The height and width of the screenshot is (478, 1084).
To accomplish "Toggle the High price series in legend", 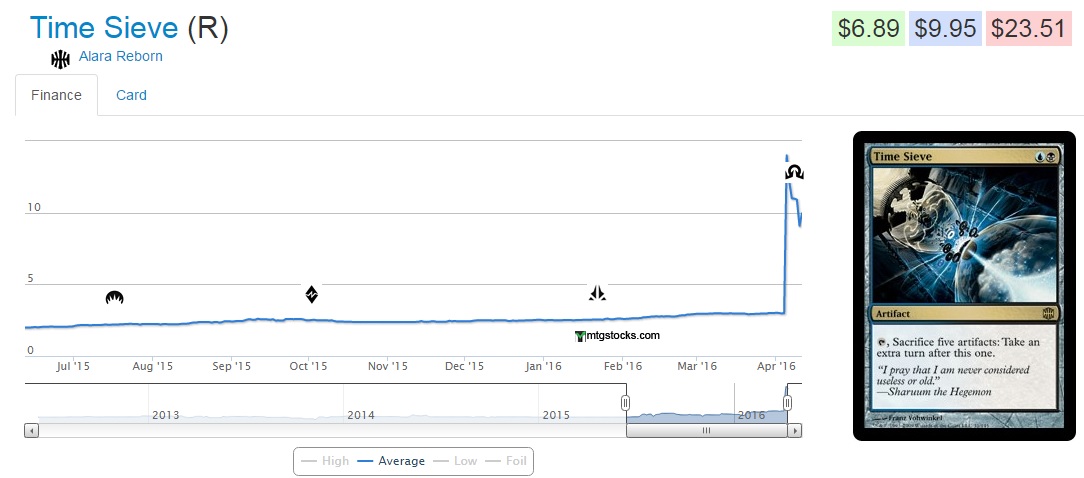I will point(326,461).
